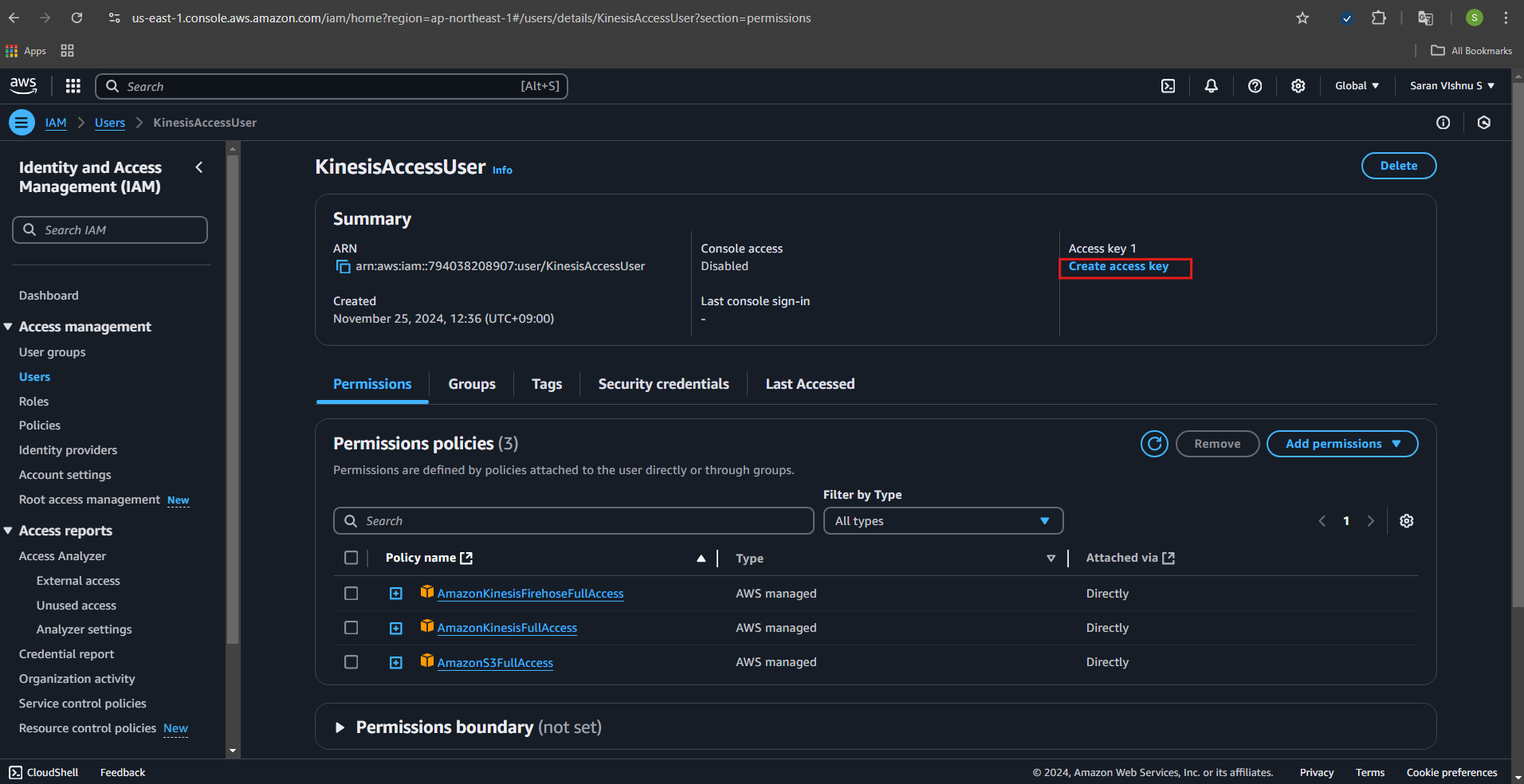Screen dimensions: 1524x784
Task: Select the AmazonS3FullAccess policy checkbox
Action: pos(351,662)
